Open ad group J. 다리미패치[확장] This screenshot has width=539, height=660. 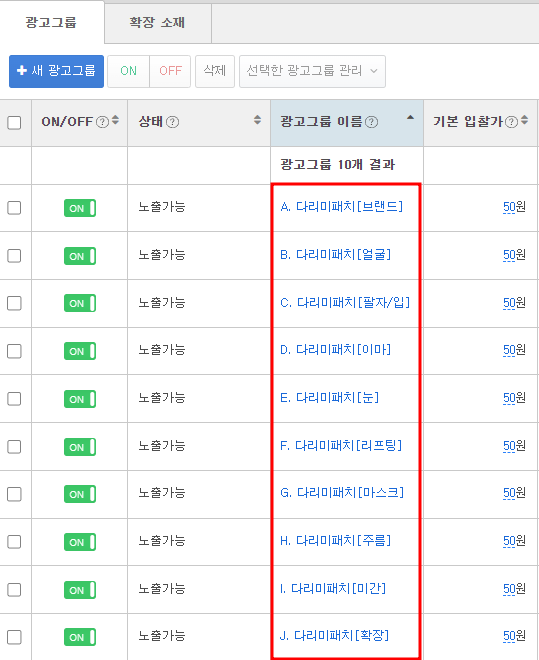pyautogui.click(x=335, y=636)
